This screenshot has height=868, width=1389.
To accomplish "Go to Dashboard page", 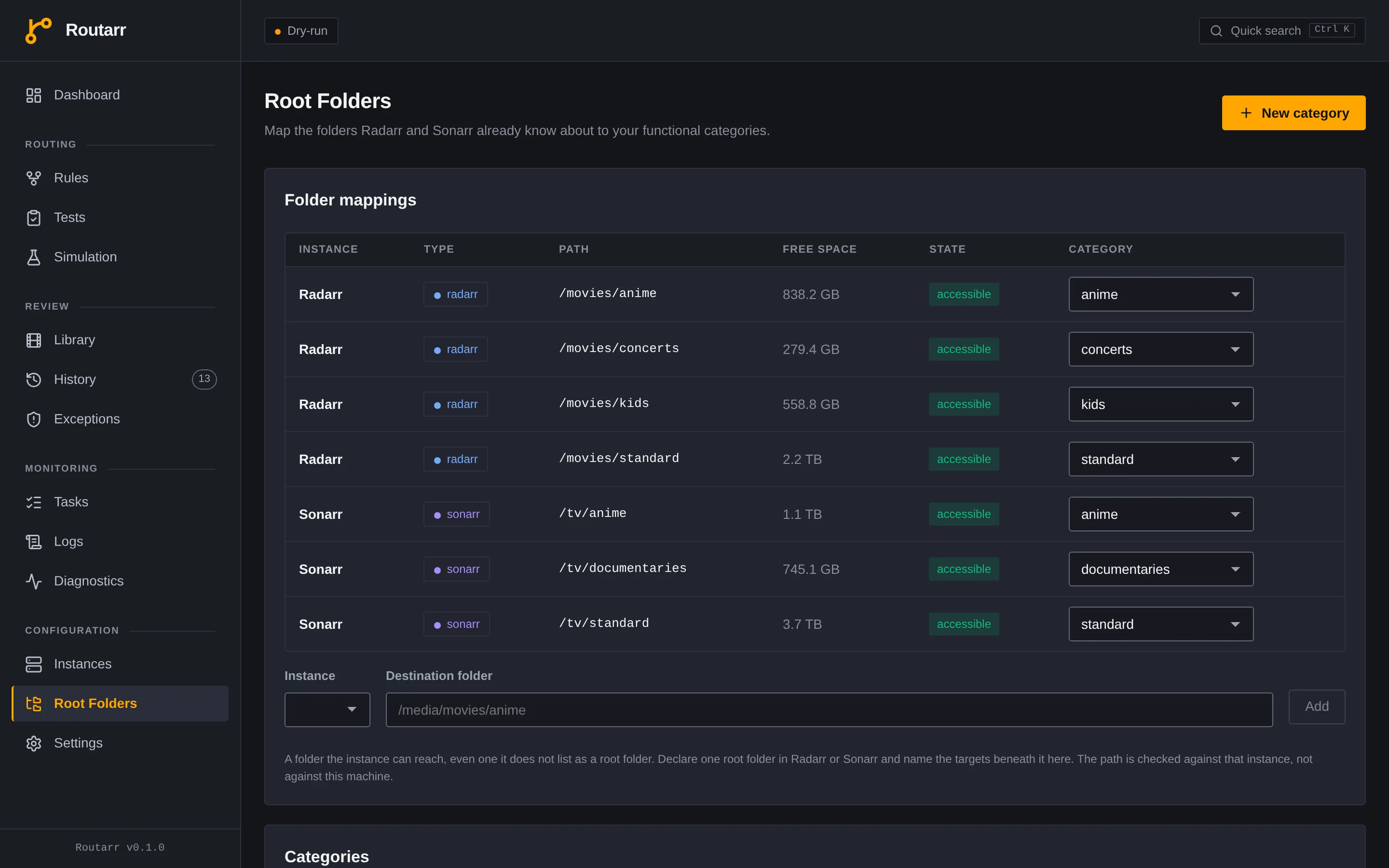I will point(120,95).
